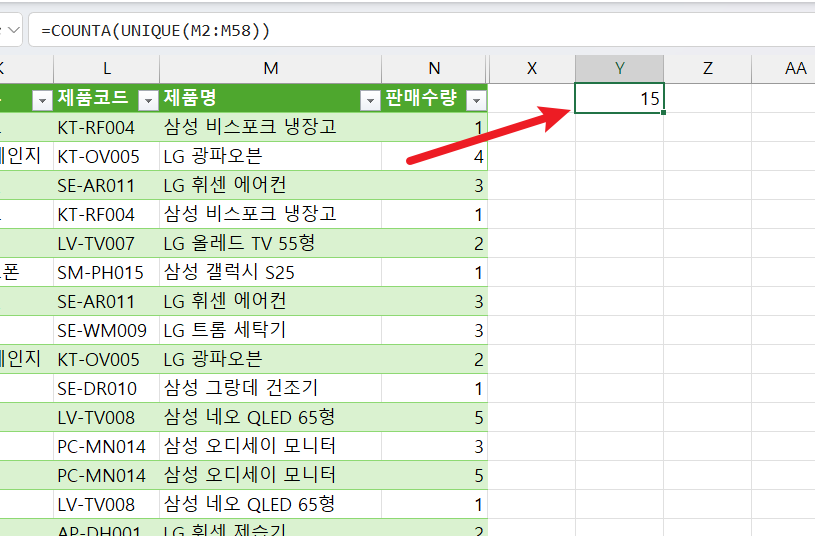This screenshot has width=815, height=536.
Task: Click the 제품명 header cell
Action: coord(270,98)
